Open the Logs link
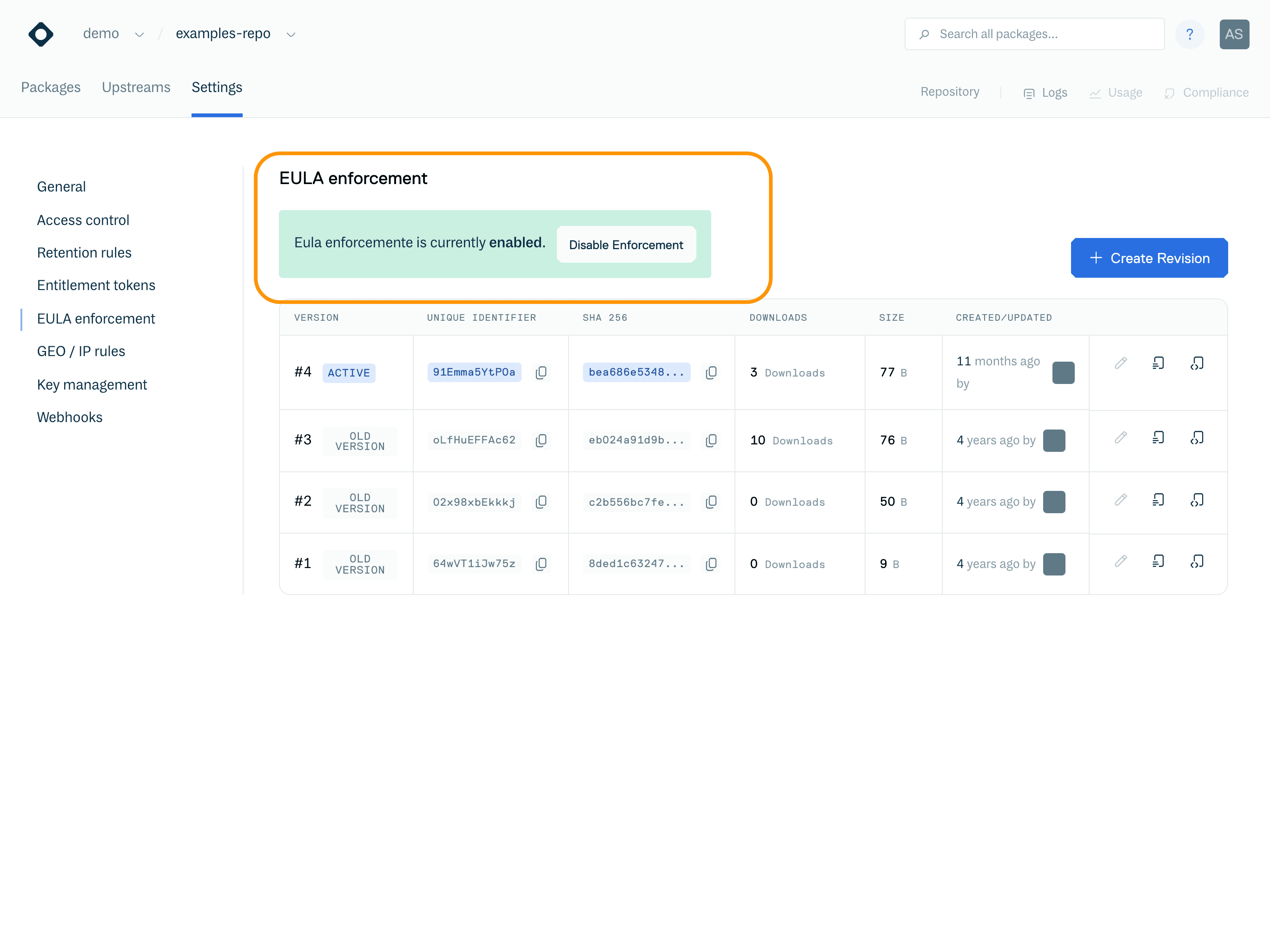The width and height of the screenshot is (1270, 952). pos(1045,93)
